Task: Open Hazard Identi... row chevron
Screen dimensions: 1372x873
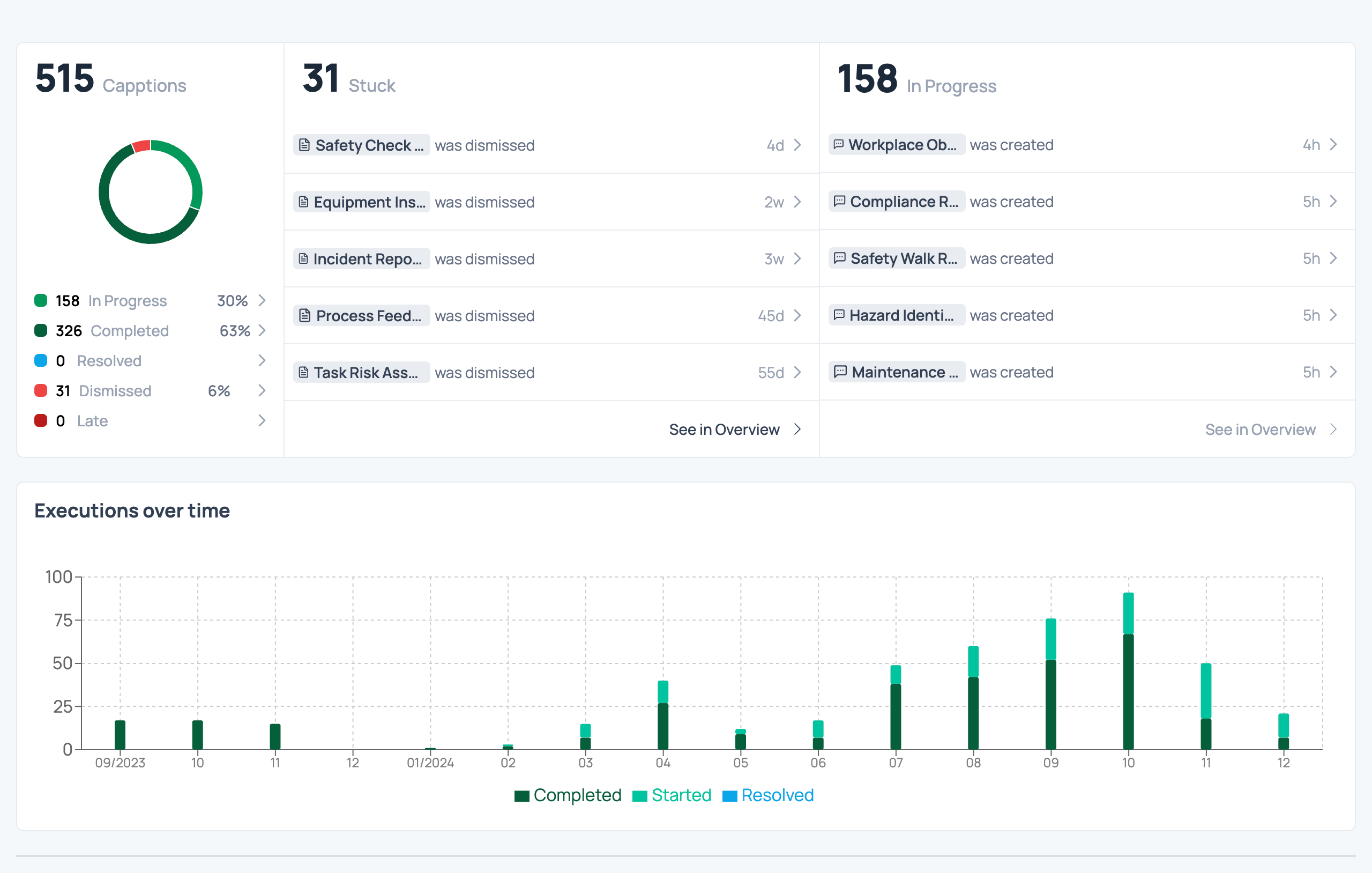Action: pos(1333,315)
